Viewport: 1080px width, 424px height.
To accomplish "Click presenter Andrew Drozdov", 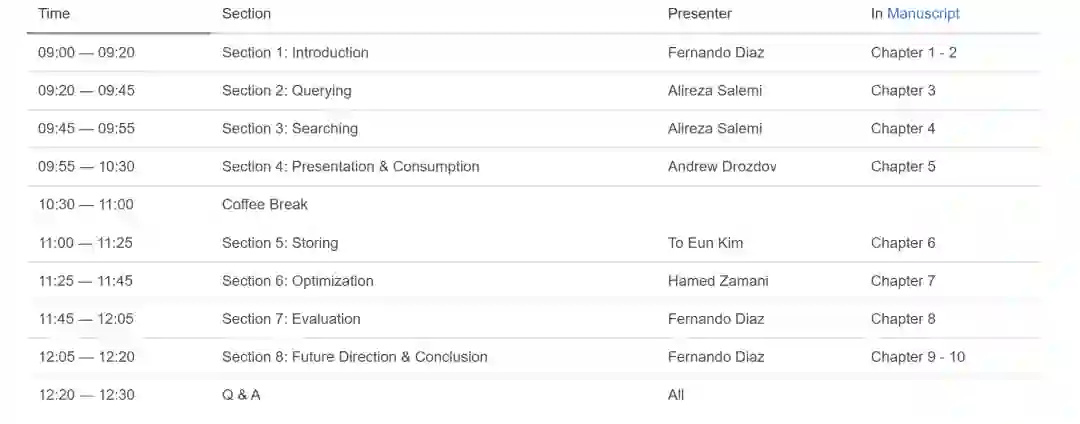I will (x=722, y=167).
